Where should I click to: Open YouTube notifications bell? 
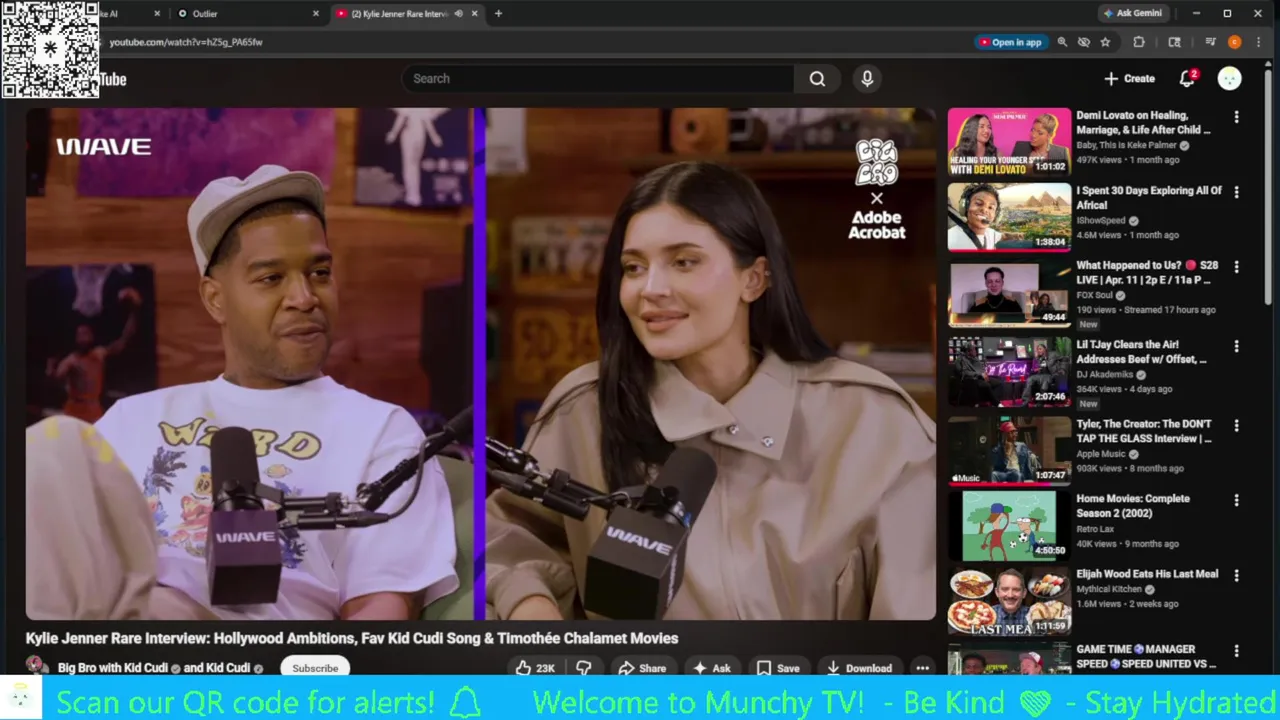click(x=1188, y=78)
